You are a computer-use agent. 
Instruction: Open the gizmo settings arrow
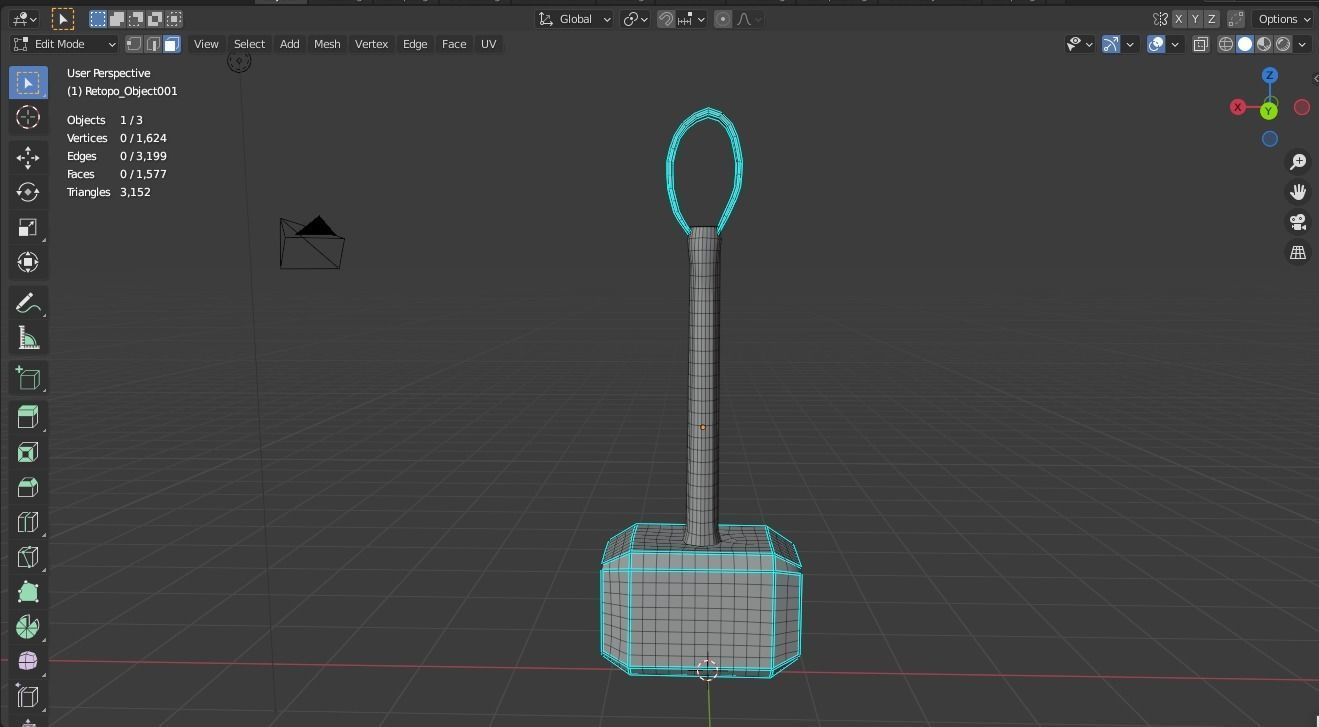tap(1130, 44)
